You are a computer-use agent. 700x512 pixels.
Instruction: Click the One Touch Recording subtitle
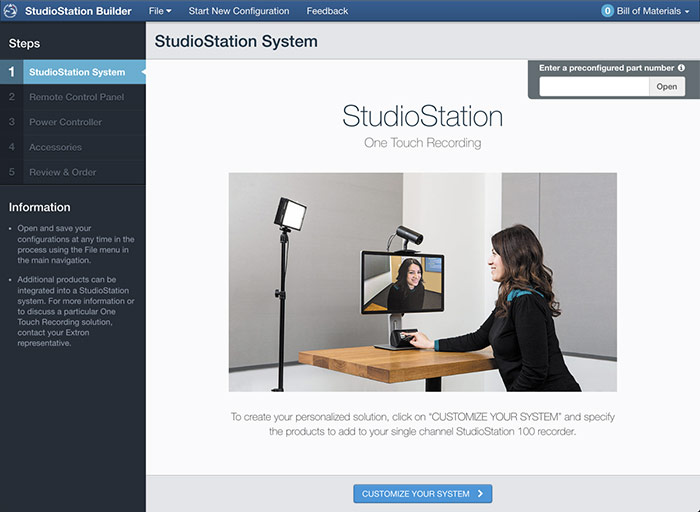pyautogui.click(x=423, y=143)
